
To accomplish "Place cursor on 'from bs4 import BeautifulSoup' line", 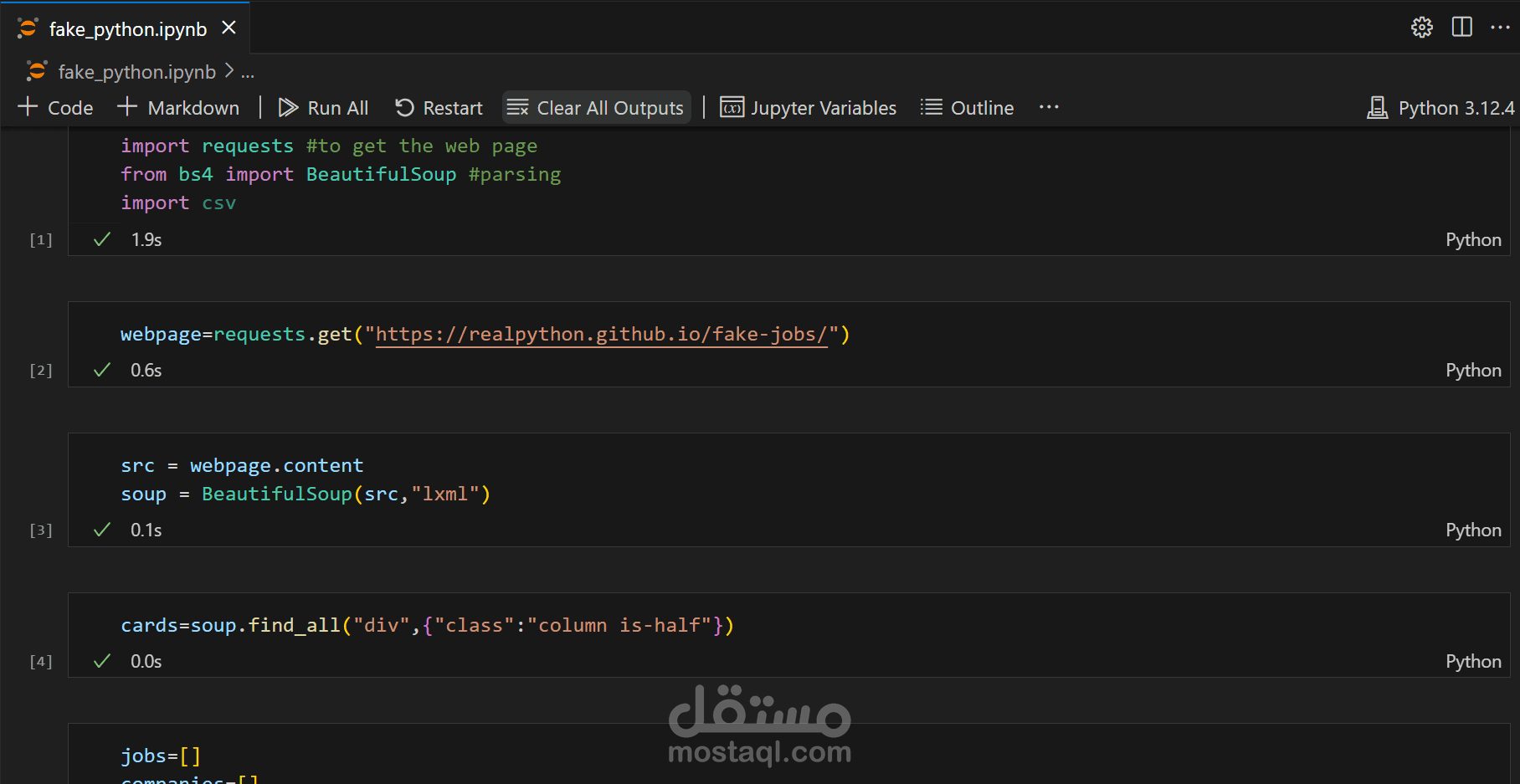I will [341, 175].
